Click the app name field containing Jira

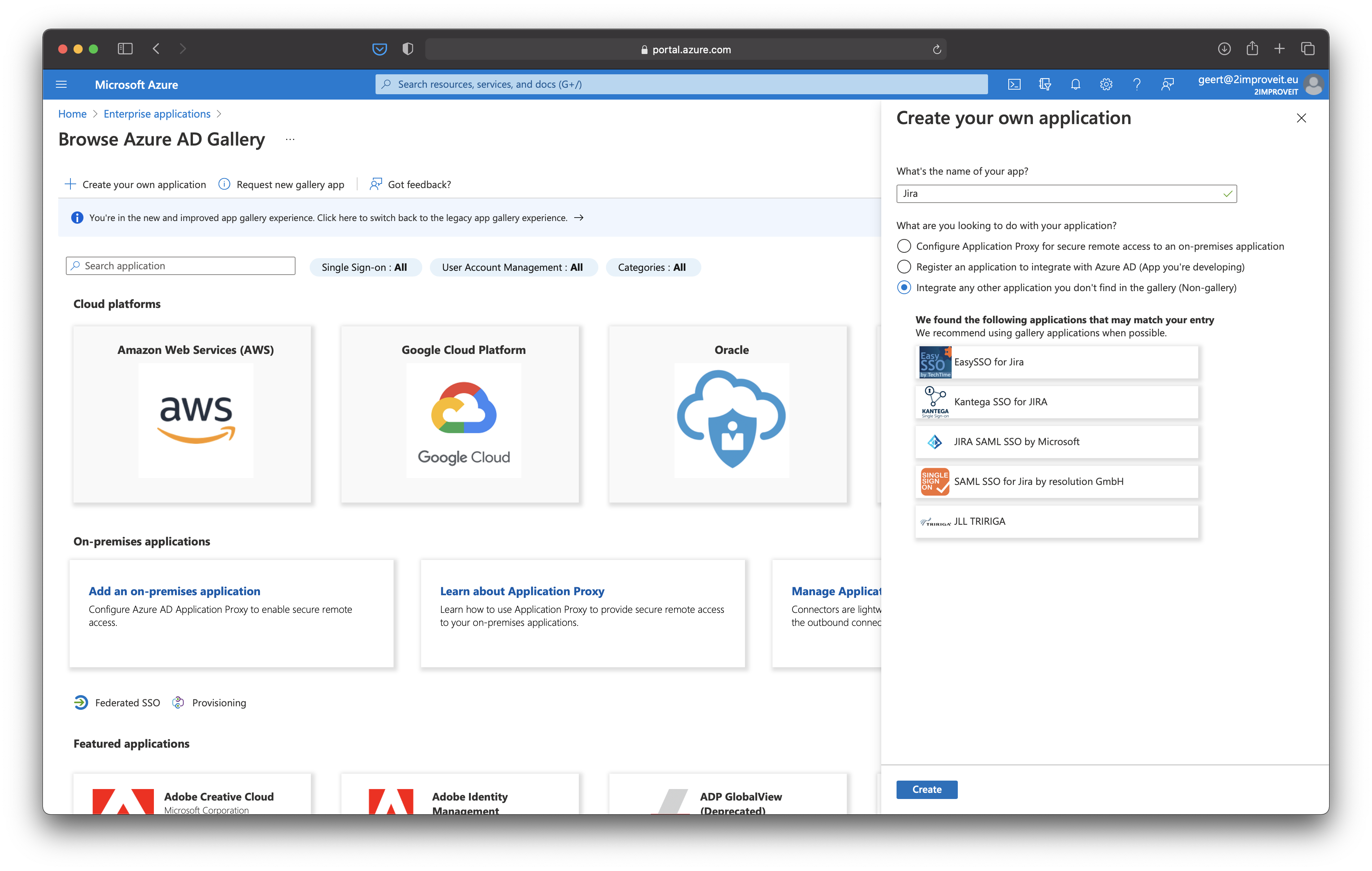point(1066,194)
